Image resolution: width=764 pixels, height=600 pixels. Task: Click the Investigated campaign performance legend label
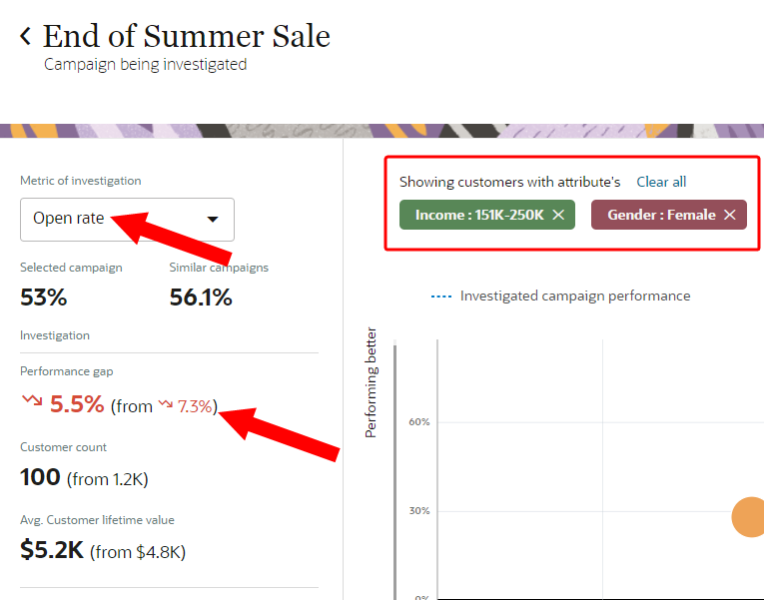[575, 296]
